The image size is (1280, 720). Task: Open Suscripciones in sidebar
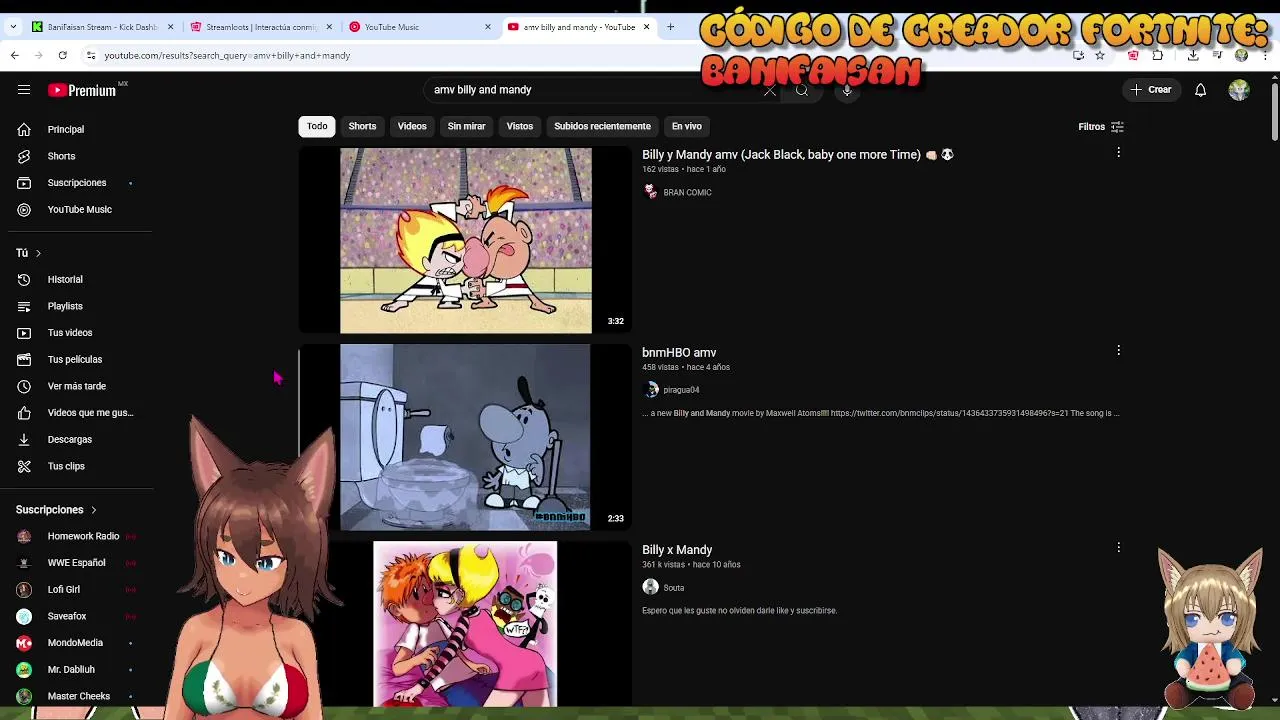point(76,183)
